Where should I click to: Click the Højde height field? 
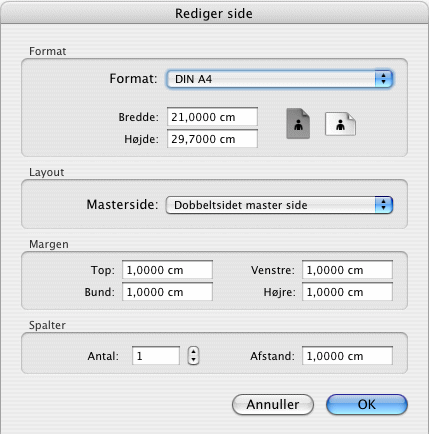click(x=212, y=139)
